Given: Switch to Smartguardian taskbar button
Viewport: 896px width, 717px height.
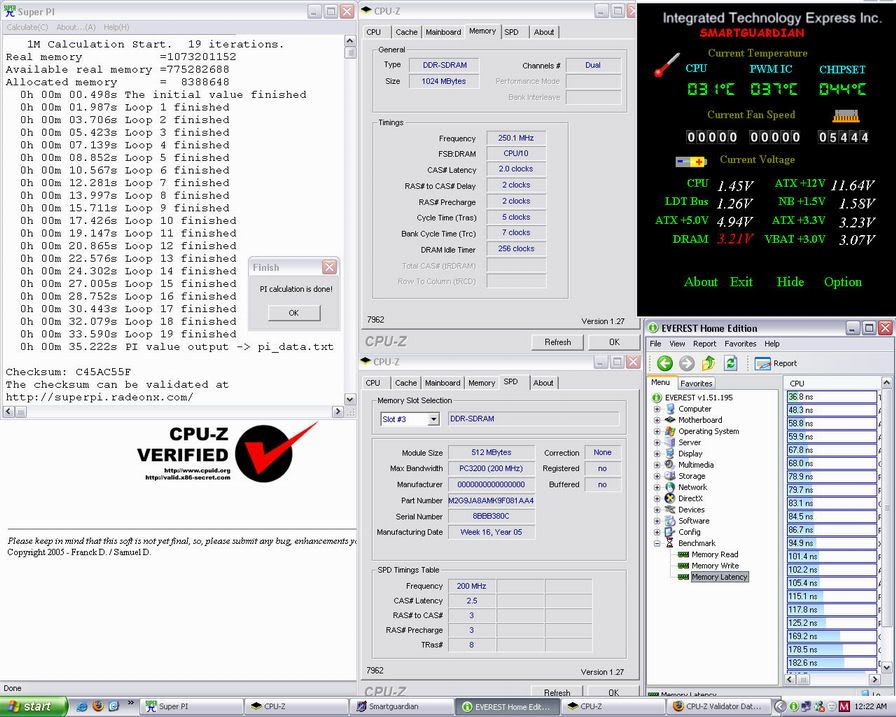Looking at the screenshot, I should [401, 707].
